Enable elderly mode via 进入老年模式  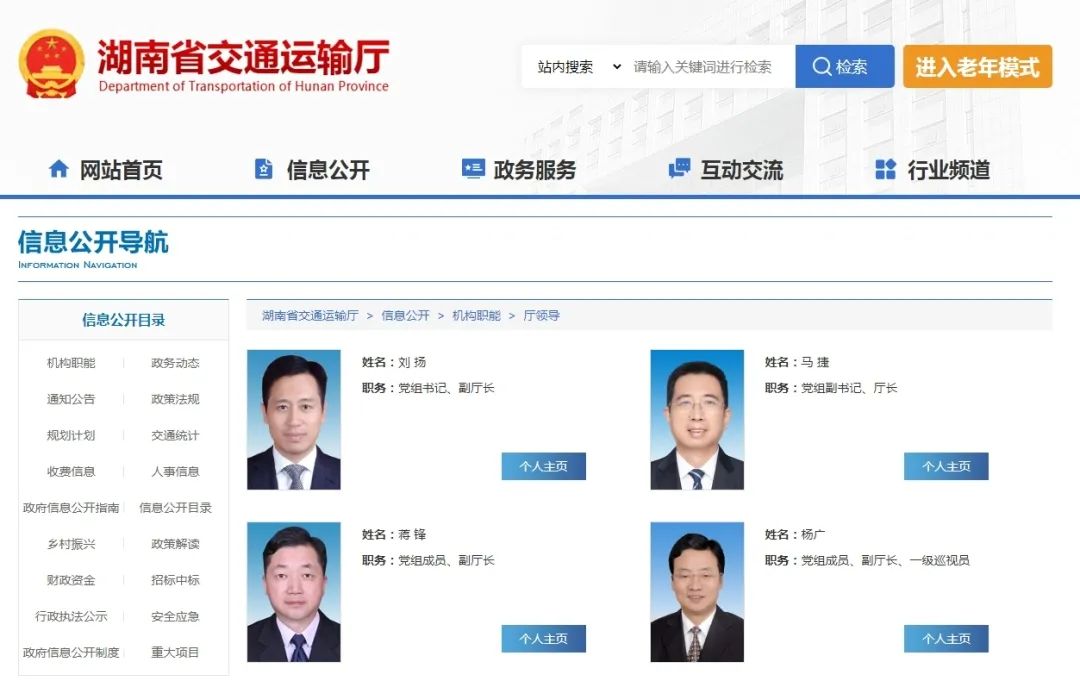coord(977,67)
